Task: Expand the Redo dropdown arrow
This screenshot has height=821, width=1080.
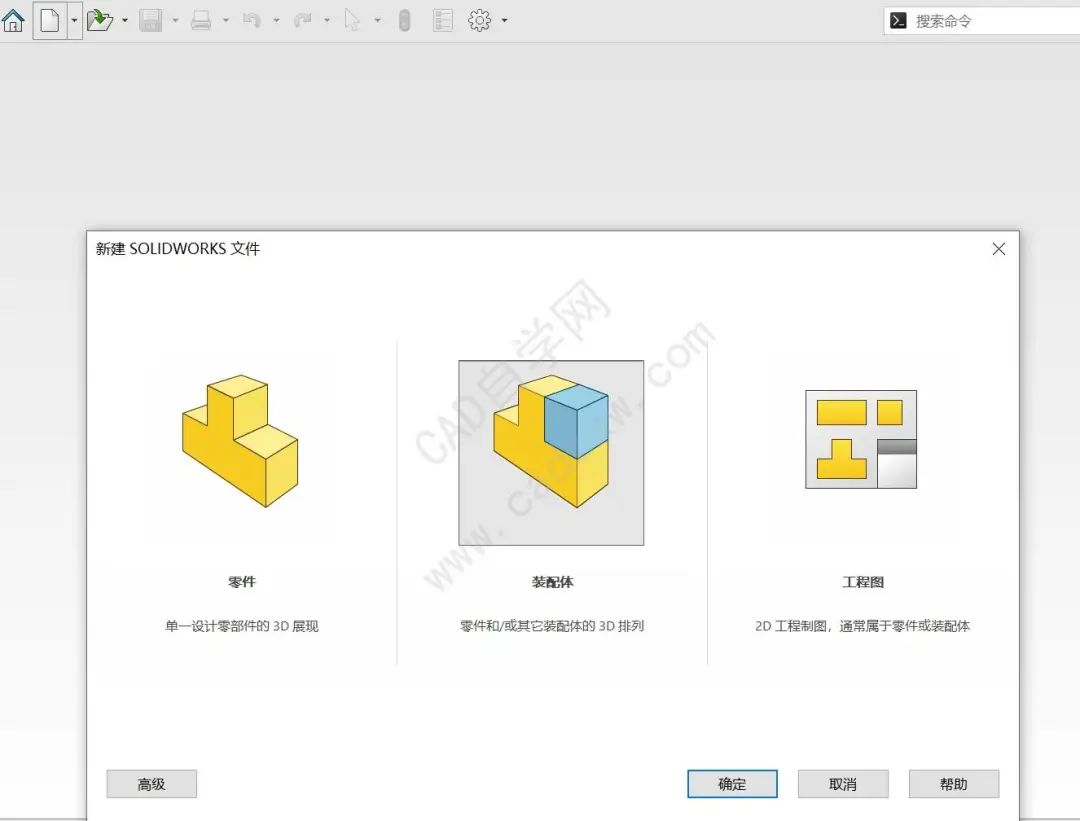Action: (x=326, y=21)
